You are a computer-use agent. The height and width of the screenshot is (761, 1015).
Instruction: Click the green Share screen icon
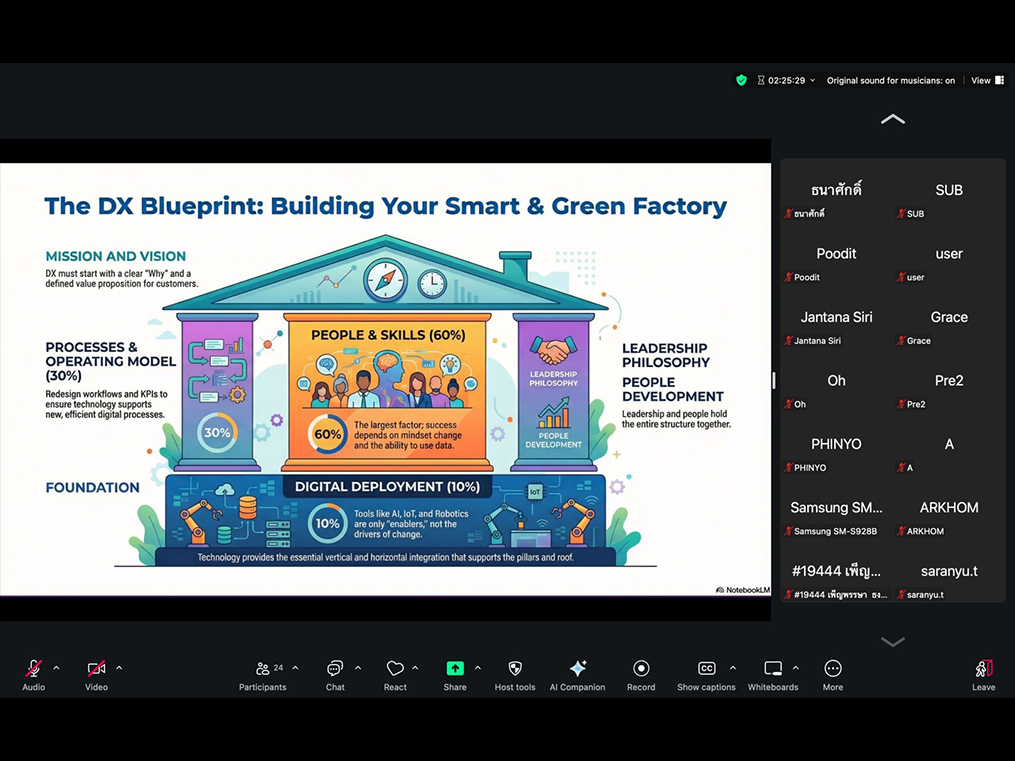coord(455,669)
